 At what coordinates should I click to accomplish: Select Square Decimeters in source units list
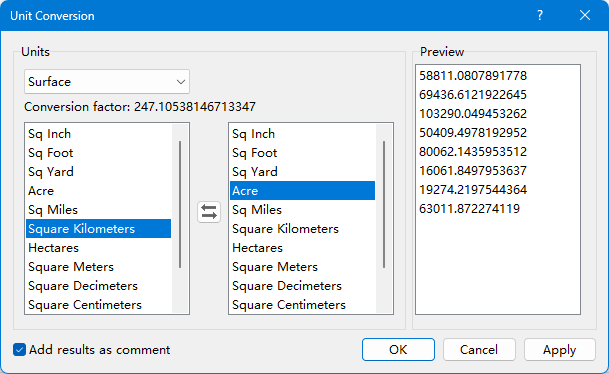(x=99, y=286)
